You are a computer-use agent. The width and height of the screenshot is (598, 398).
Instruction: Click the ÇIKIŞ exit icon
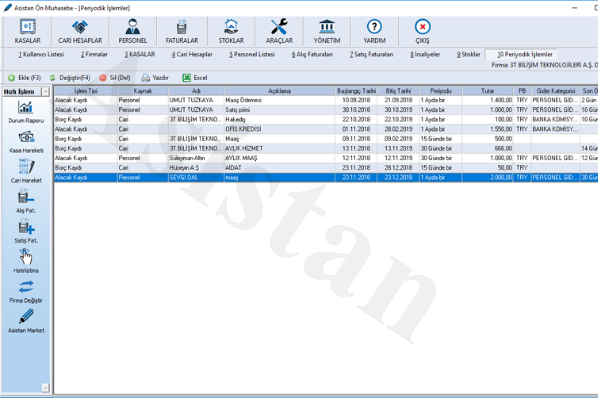click(422, 27)
